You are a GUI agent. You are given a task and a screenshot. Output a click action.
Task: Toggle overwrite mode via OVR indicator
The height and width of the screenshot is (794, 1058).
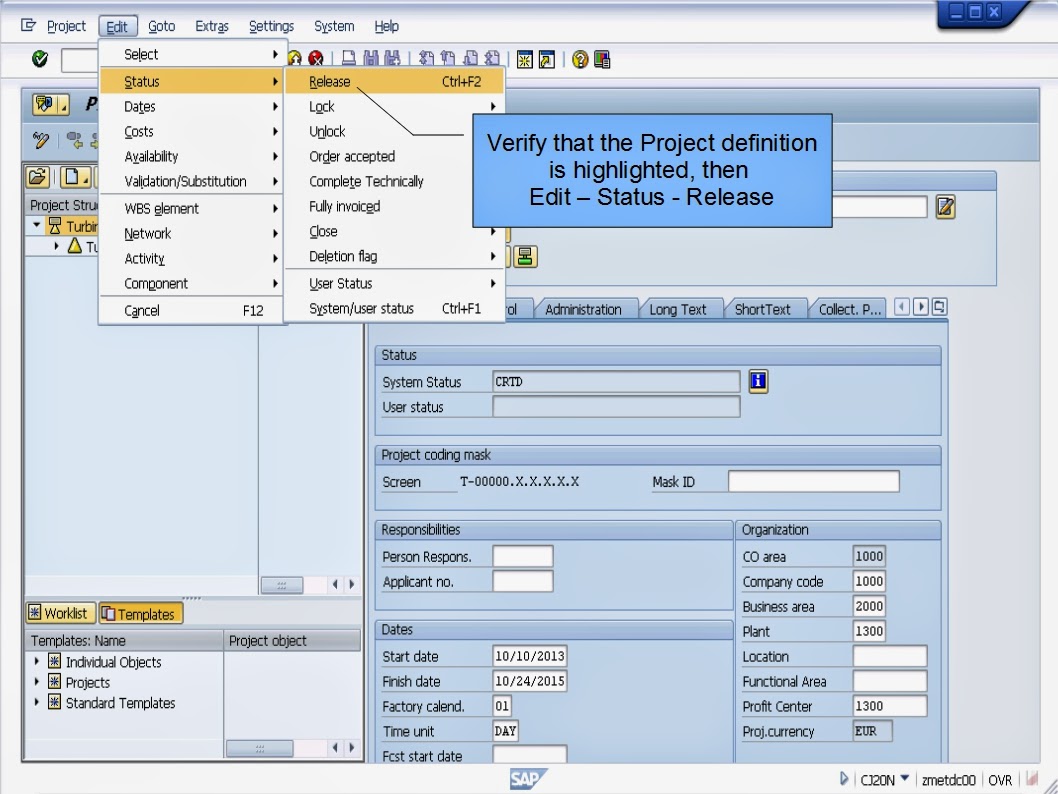1000,779
